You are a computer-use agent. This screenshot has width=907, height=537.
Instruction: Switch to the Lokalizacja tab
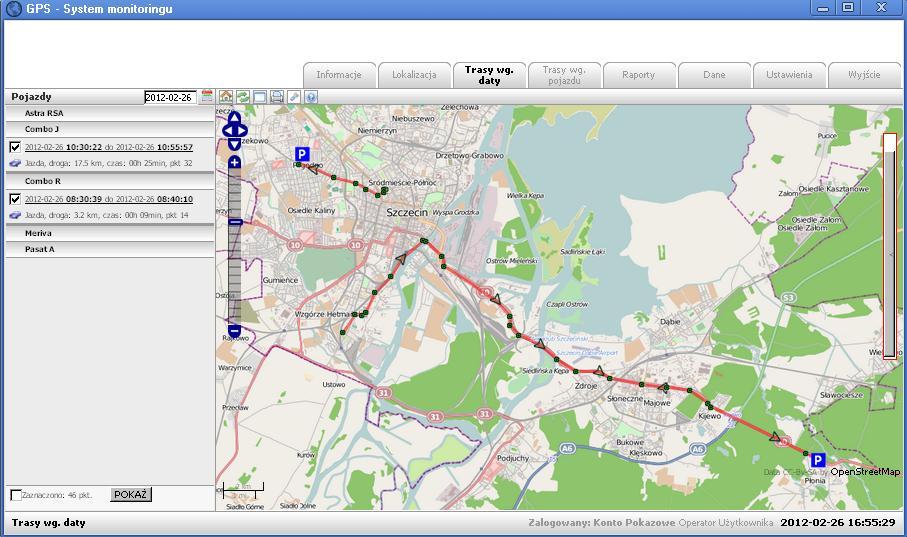(x=414, y=75)
